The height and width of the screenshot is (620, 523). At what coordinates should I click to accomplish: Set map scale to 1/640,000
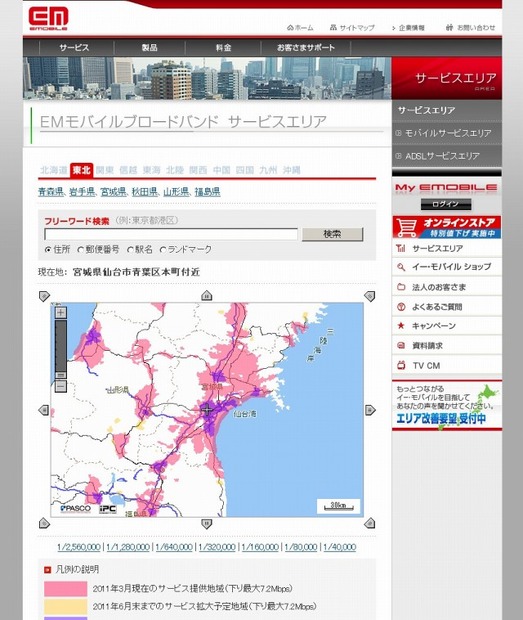coord(174,547)
